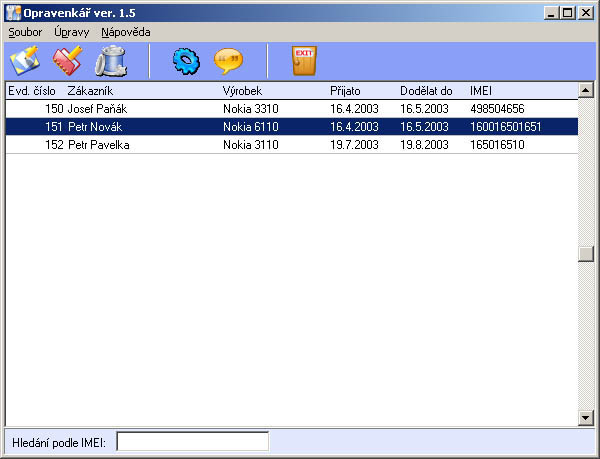Open settings via the blue gear icon
Image resolution: width=600 pixels, height=459 pixels.
coord(186,61)
